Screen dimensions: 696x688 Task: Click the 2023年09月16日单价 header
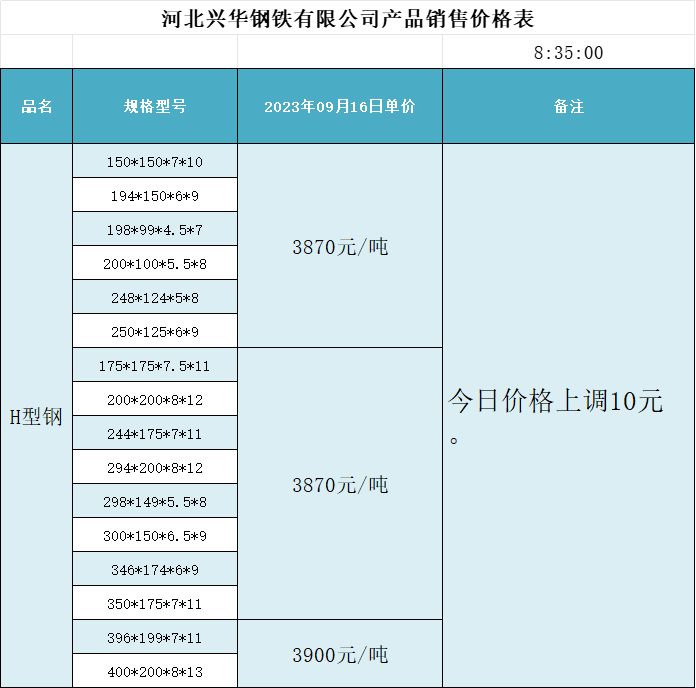click(x=340, y=106)
